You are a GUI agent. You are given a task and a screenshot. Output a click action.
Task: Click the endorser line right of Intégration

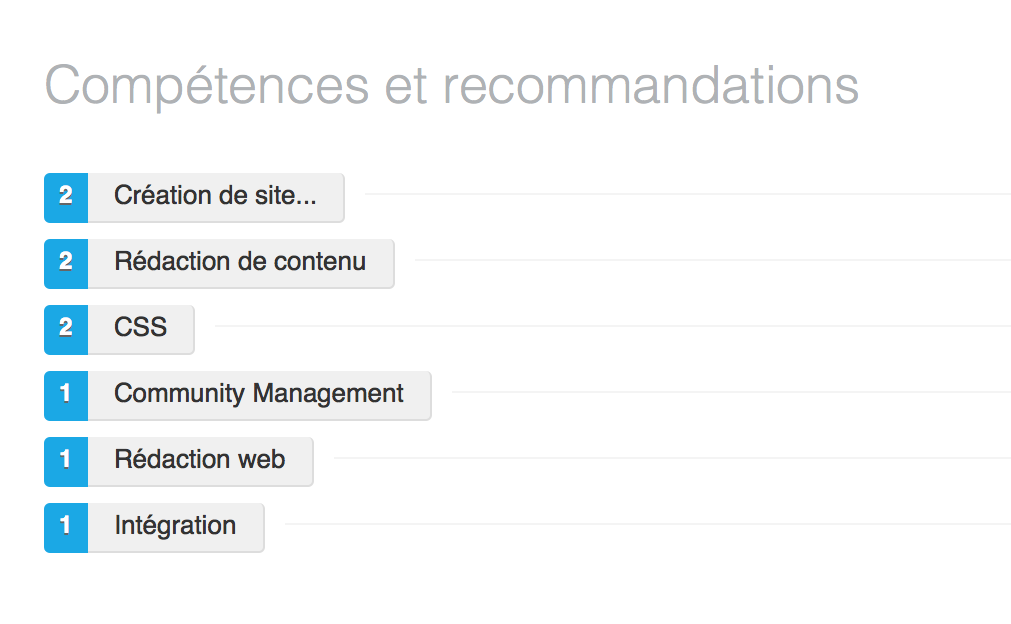pyautogui.click(x=648, y=524)
